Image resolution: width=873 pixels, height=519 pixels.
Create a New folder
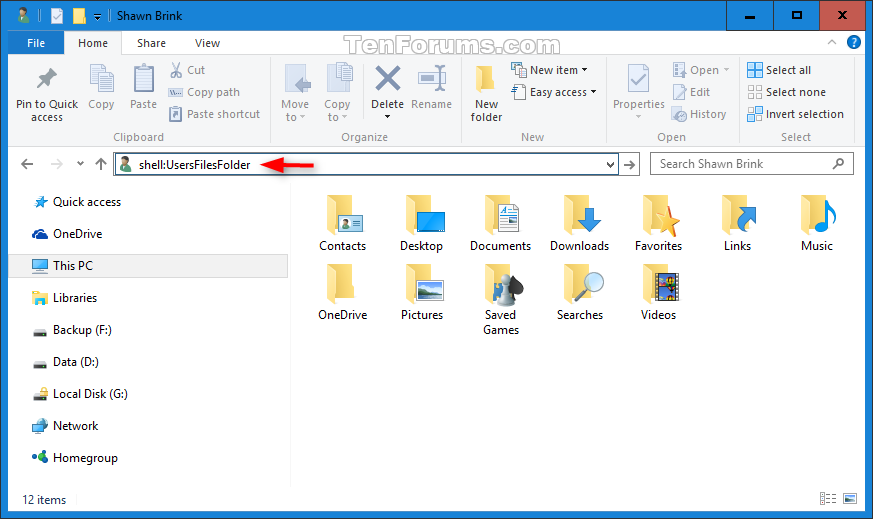[486, 94]
